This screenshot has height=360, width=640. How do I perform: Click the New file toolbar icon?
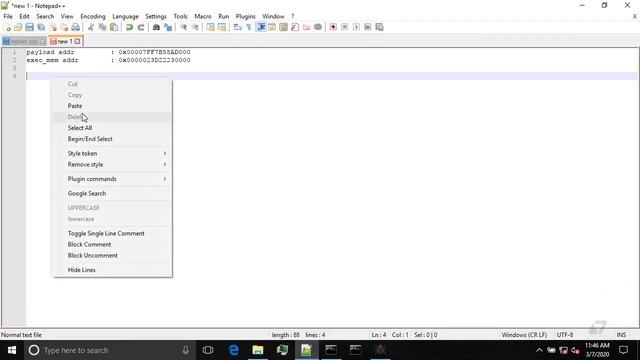(x=7, y=27)
